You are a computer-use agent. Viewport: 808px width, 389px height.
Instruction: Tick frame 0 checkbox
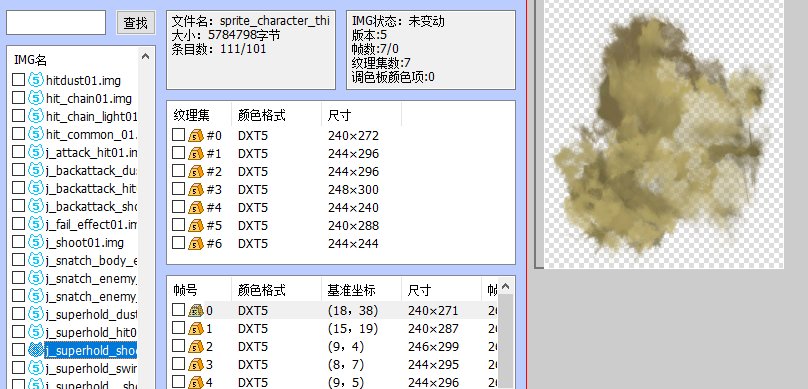[178, 310]
